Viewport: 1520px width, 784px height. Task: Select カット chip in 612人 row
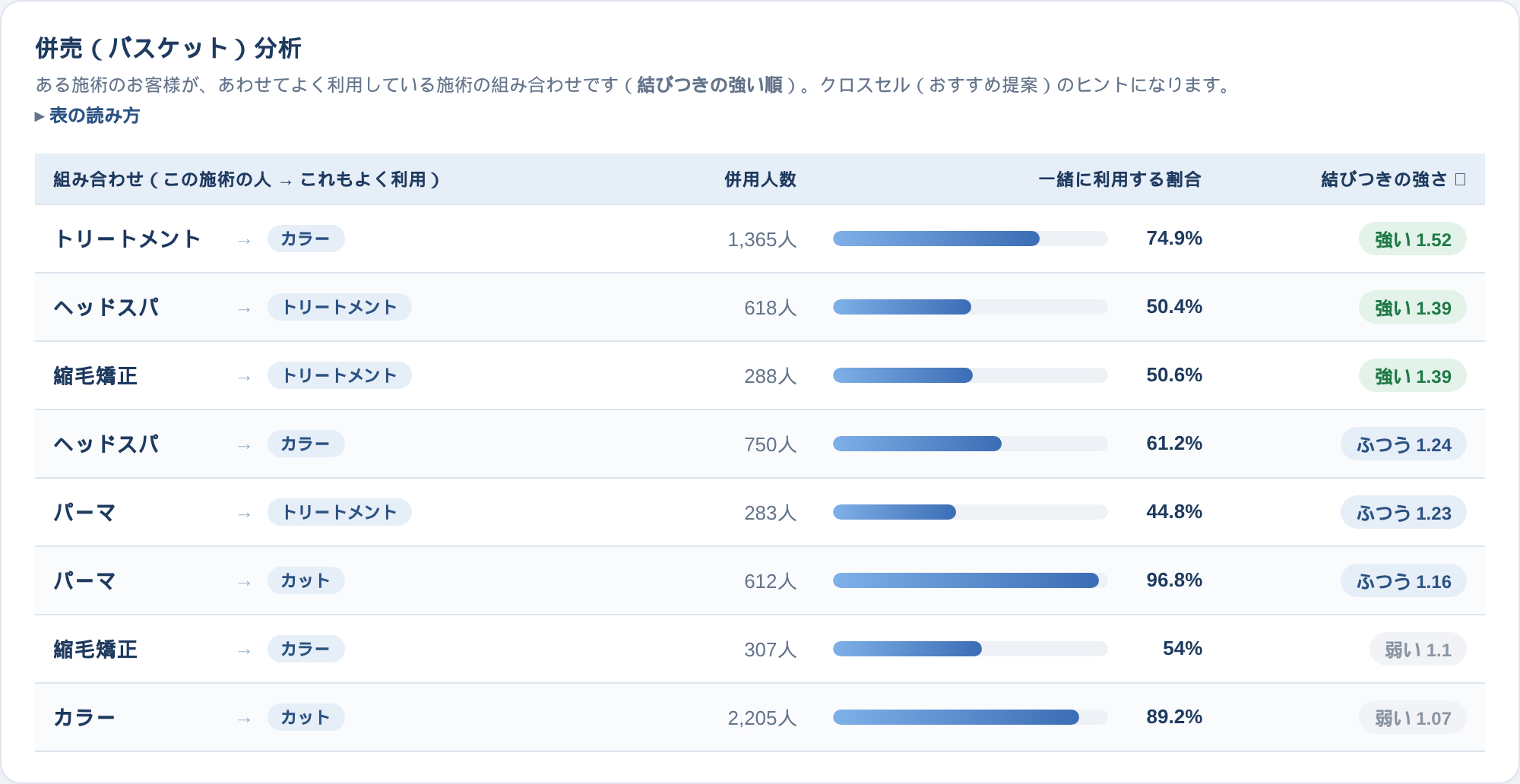(x=306, y=580)
